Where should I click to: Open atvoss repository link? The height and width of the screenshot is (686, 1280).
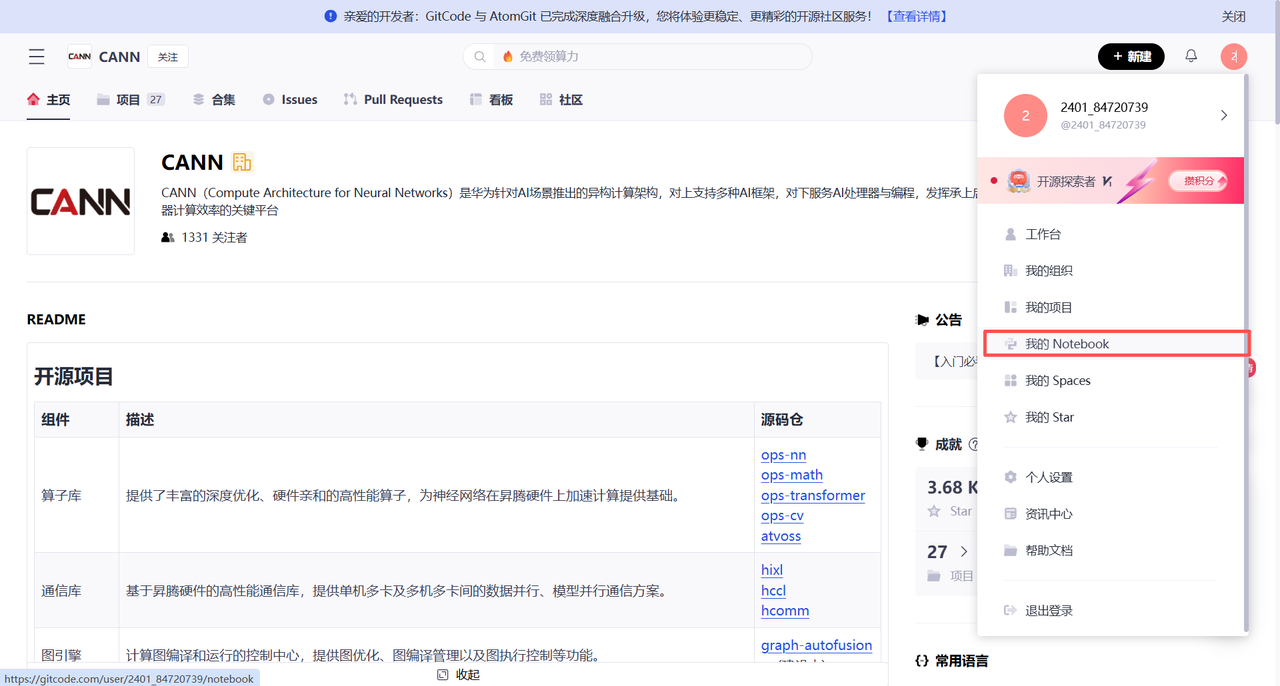pyautogui.click(x=781, y=536)
